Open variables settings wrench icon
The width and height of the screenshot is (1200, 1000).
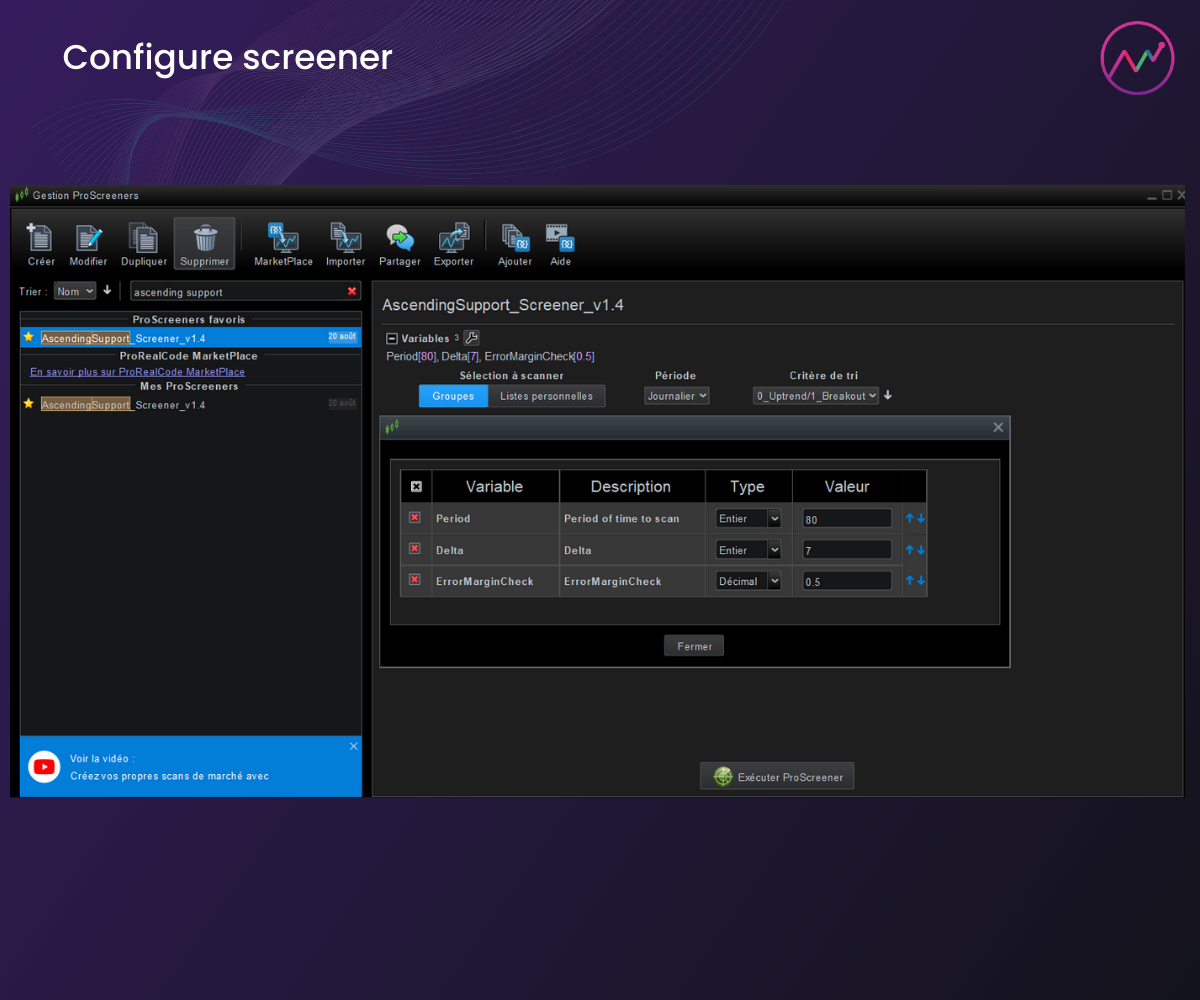coord(472,339)
